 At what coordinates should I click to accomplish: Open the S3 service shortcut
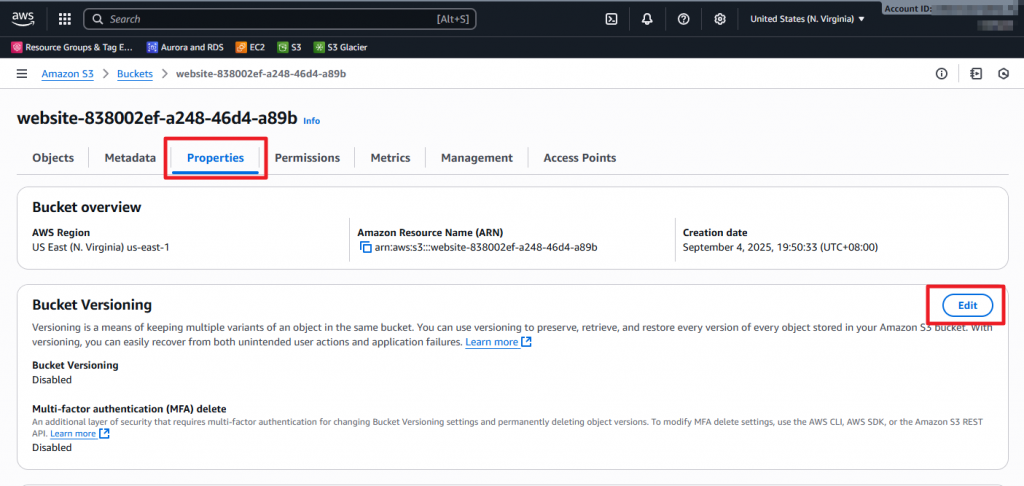tap(289, 48)
